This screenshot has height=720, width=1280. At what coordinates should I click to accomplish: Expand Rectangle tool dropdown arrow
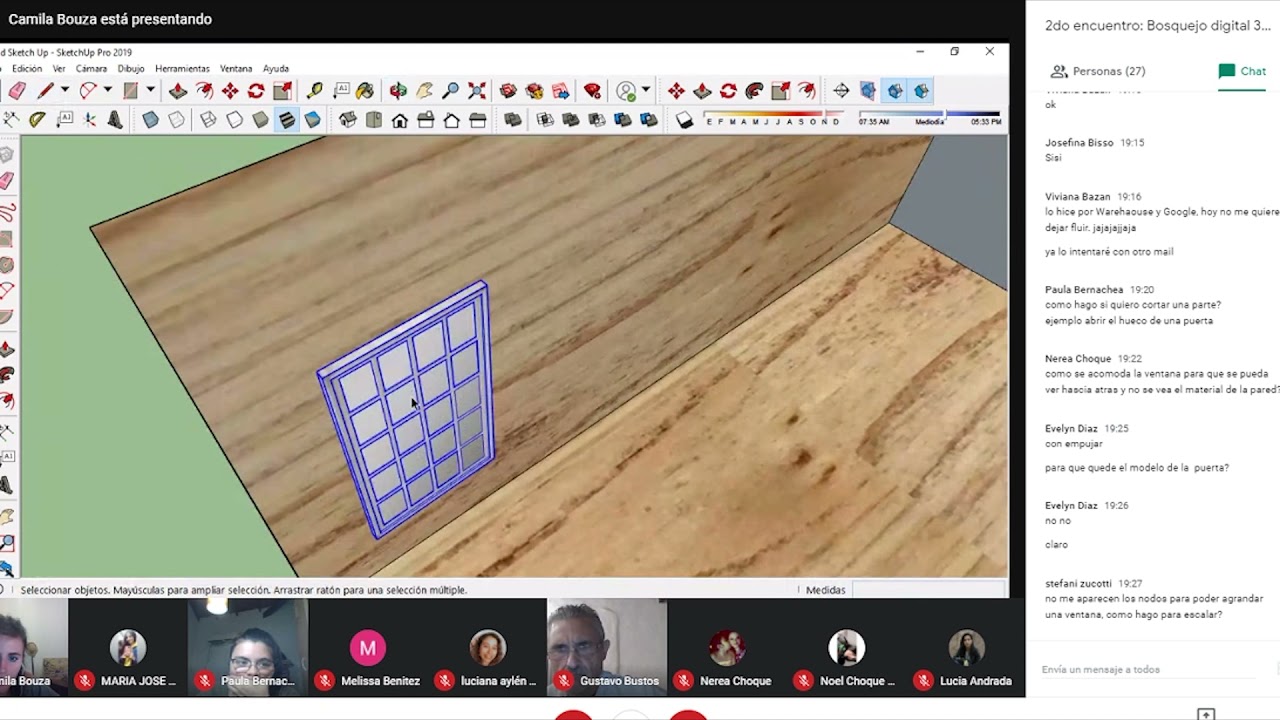(x=149, y=91)
